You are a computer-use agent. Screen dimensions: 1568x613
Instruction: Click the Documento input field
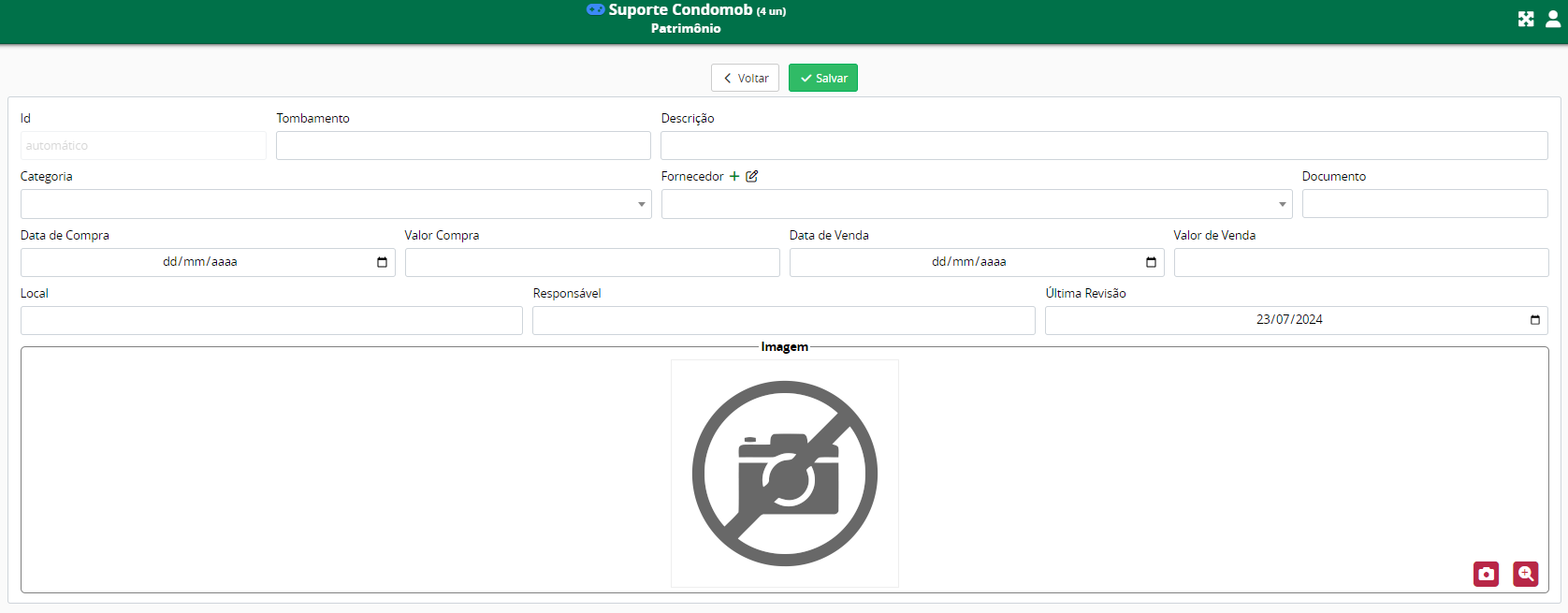point(1424,204)
